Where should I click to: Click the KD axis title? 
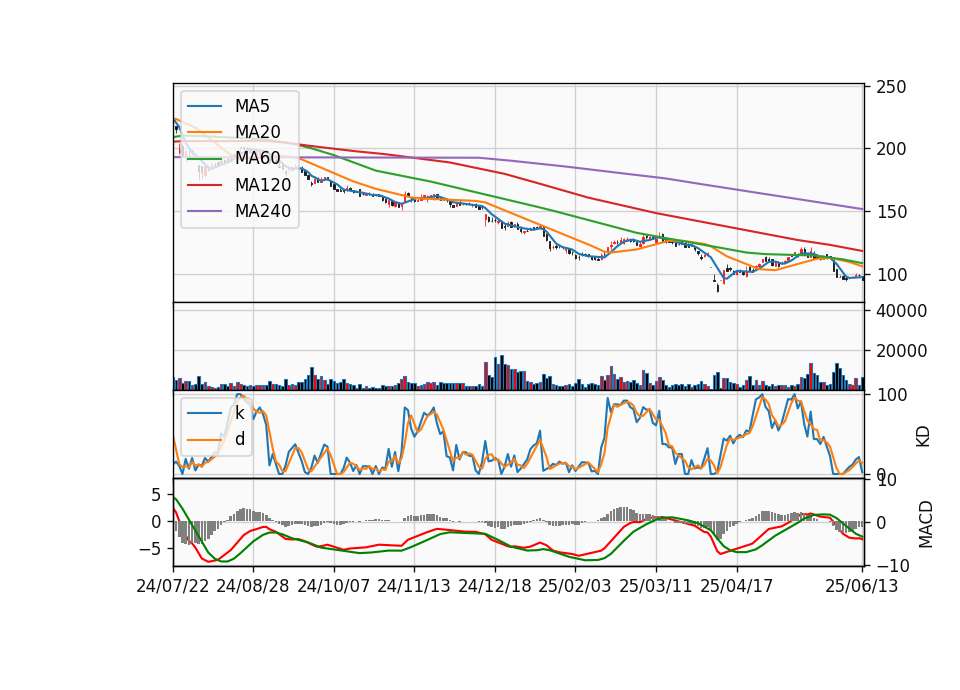pyautogui.click(x=923, y=437)
